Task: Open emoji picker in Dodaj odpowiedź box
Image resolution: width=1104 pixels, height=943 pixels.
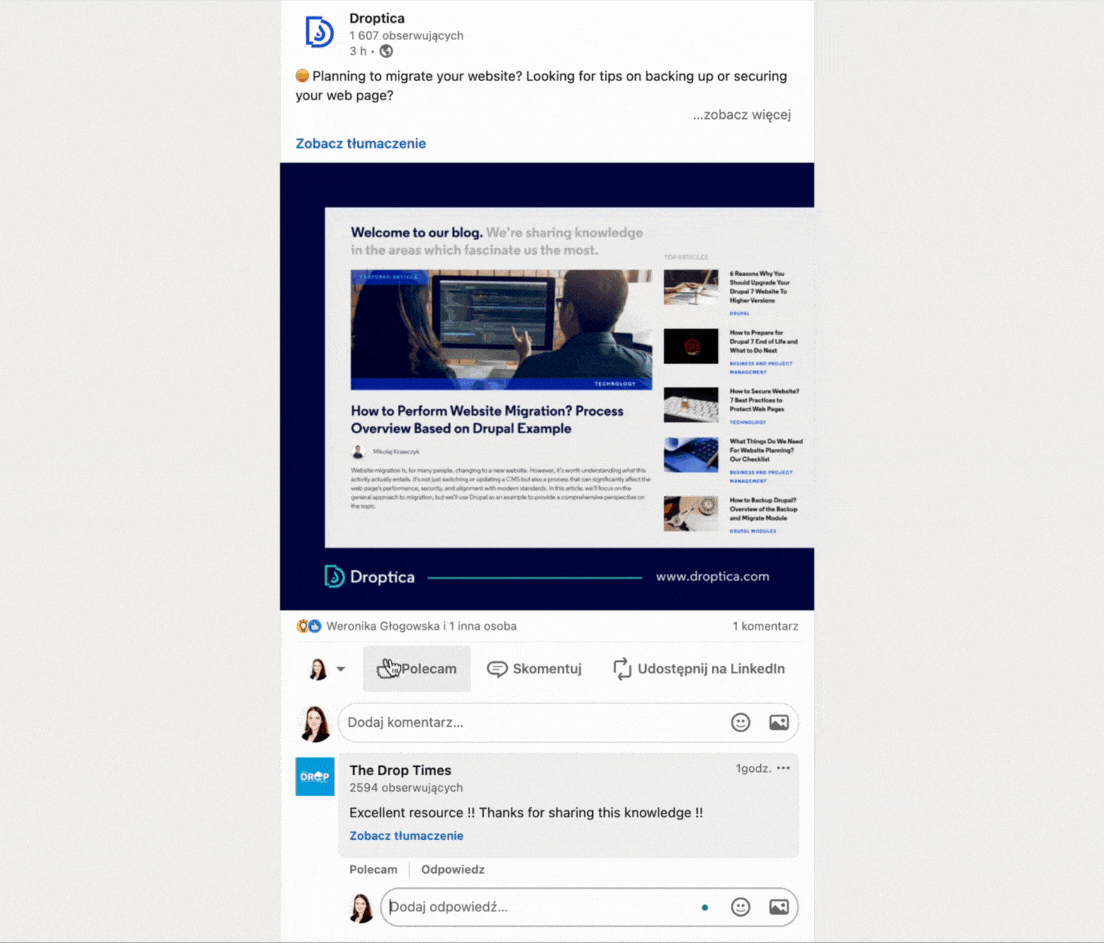Action: pyautogui.click(x=741, y=907)
